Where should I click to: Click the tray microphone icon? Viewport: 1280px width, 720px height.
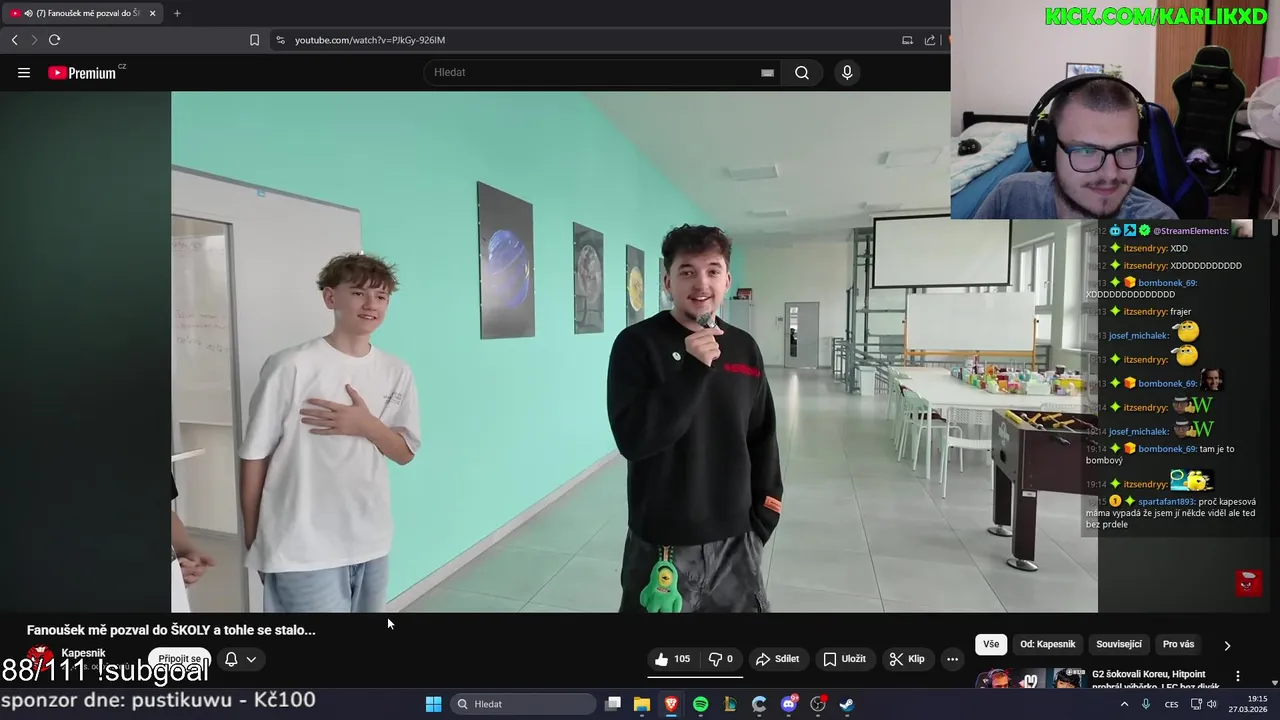pos(1146,704)
